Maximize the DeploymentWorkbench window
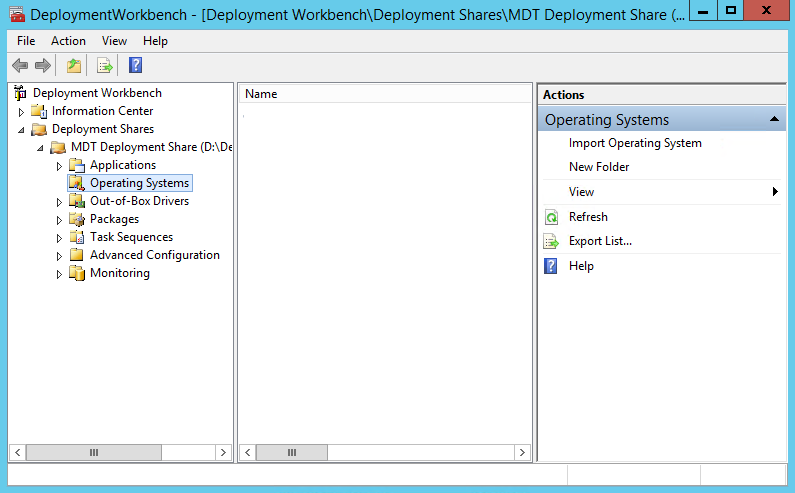The width and height of the screenshot is (795, 493). pyautogui.click(x=731, y=10)
